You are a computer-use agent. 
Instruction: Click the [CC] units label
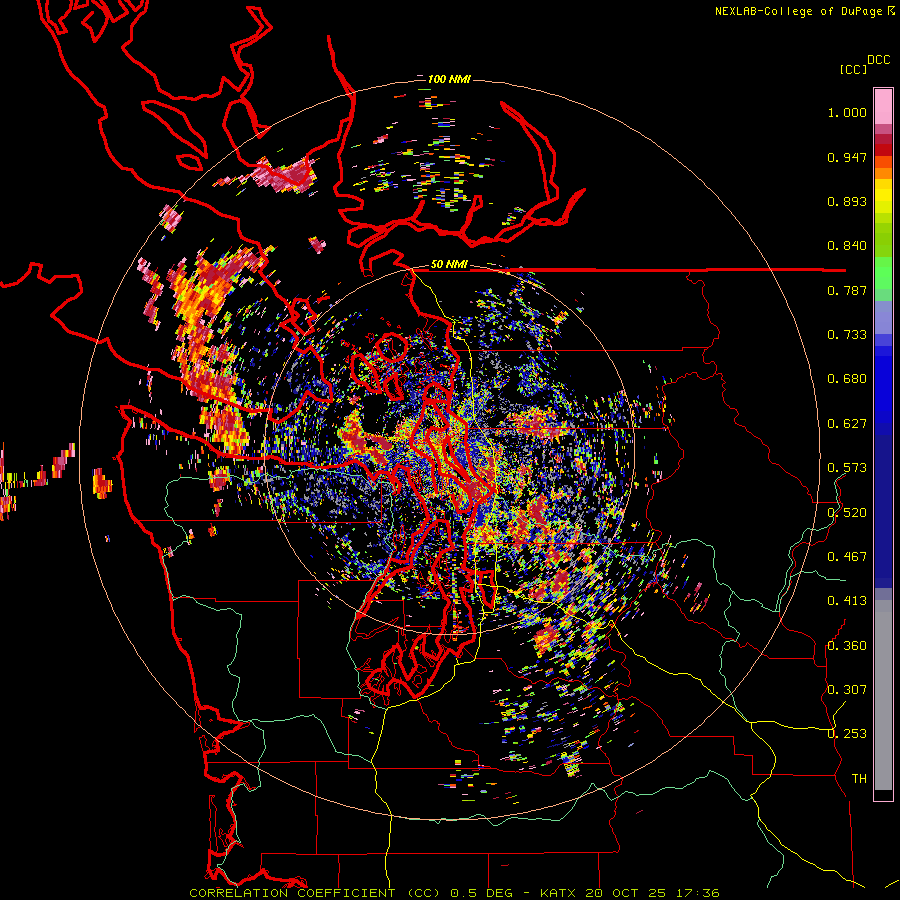click(x=853, y=69)
